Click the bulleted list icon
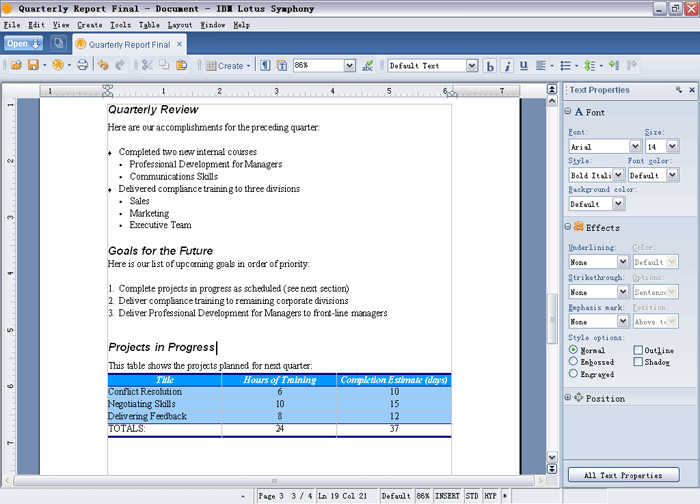The width and height of the screenshot is (700, 504). pos(566,66)
